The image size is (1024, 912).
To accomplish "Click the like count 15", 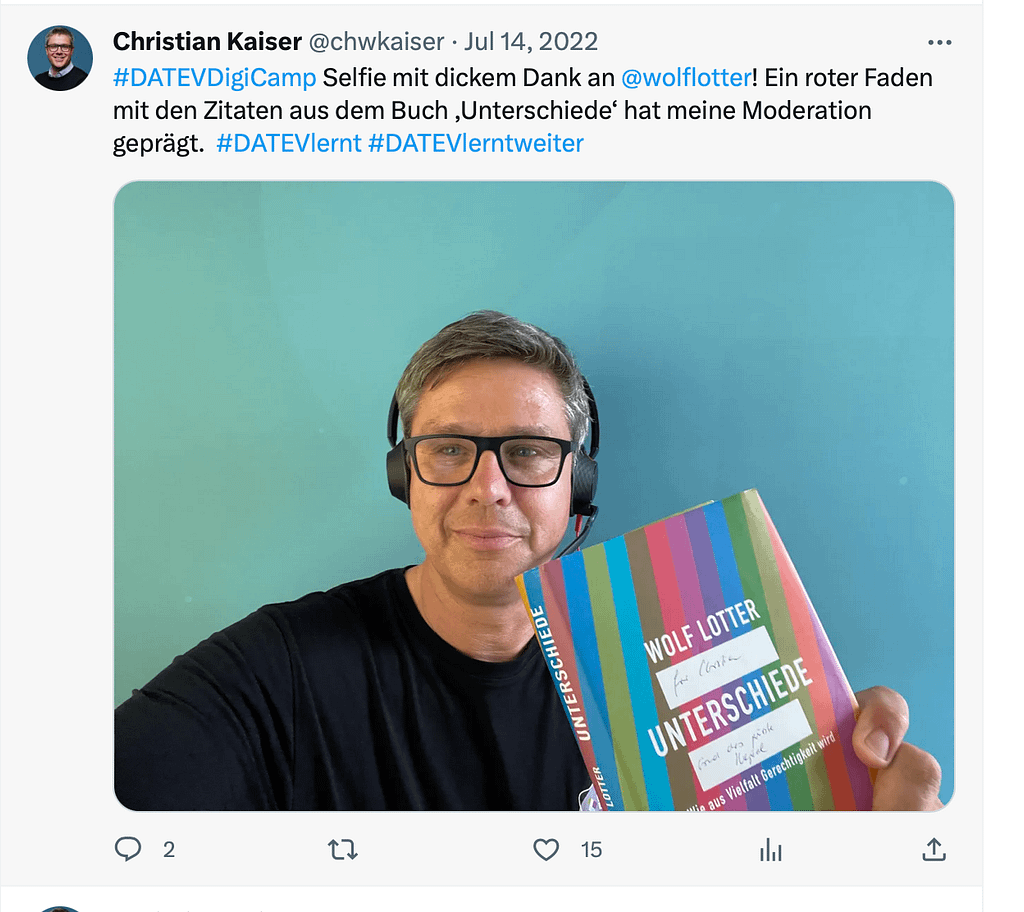I will pyautogui.click(x=592, y=850).
